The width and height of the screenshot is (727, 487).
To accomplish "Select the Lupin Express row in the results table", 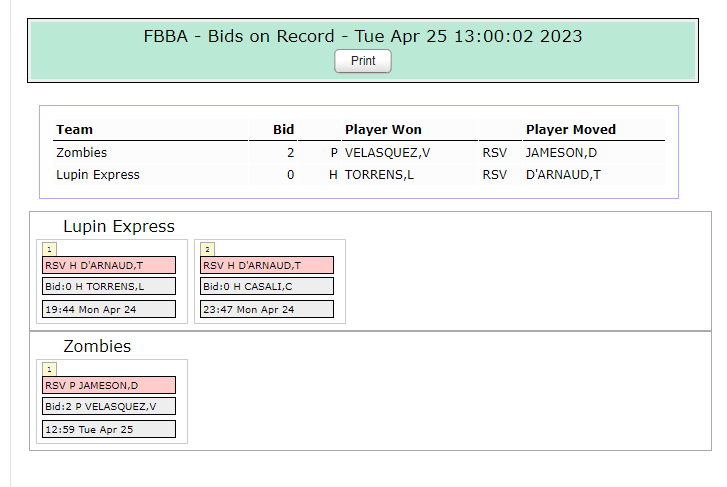I will [x=359, y=175].
